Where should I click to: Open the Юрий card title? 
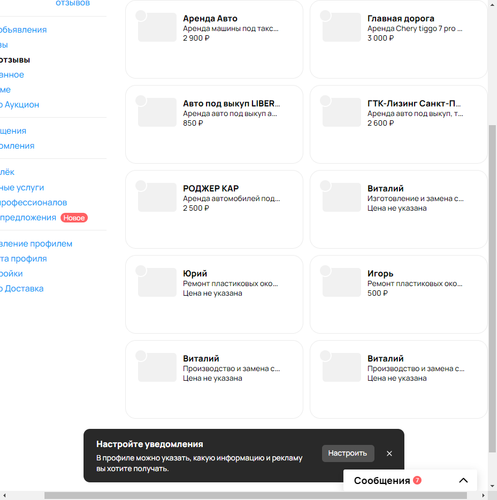(x=195, y=273)
